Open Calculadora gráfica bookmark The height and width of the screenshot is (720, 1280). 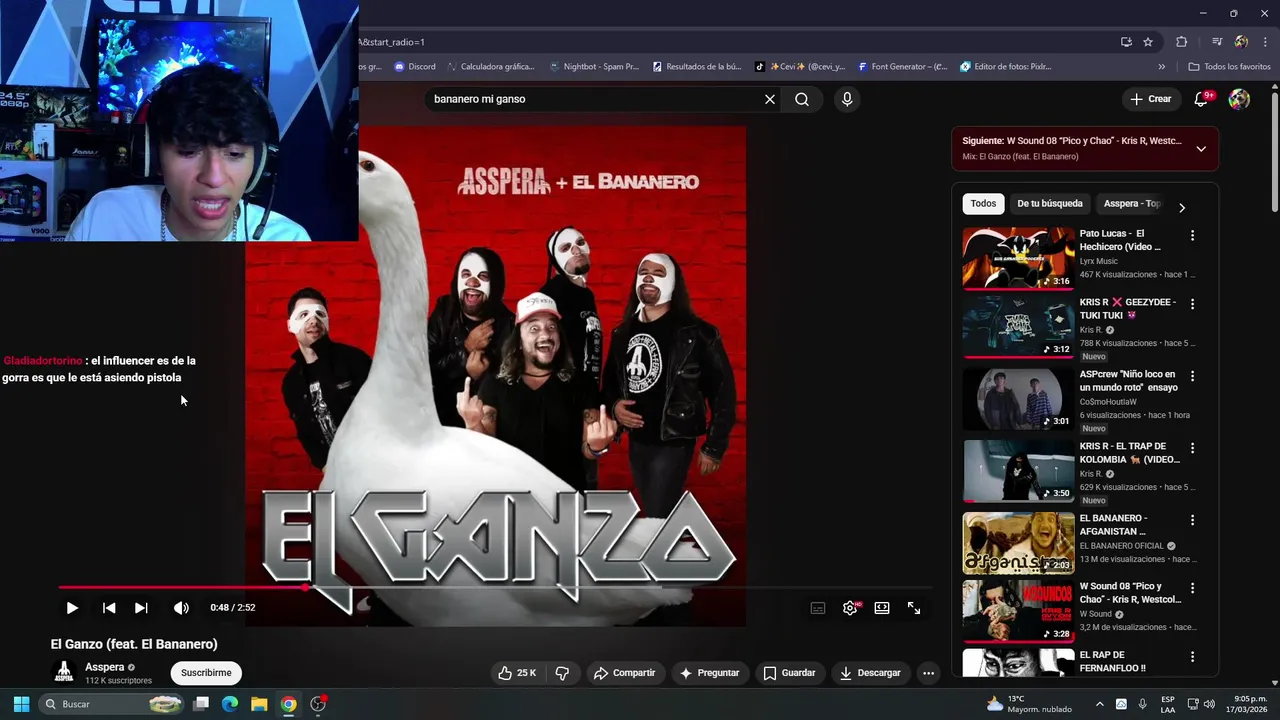pos(491,67)
